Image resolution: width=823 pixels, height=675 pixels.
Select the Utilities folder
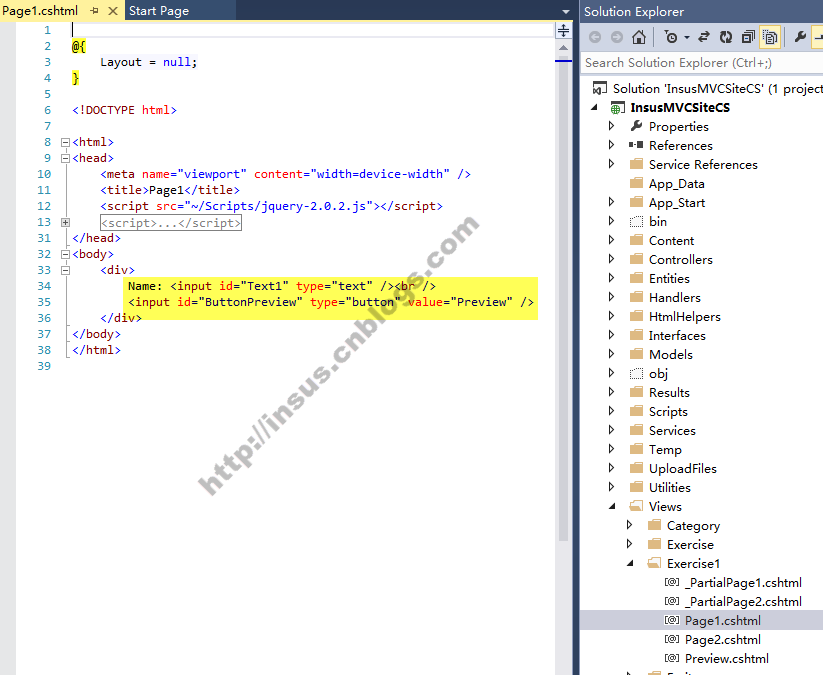point(670,487)
